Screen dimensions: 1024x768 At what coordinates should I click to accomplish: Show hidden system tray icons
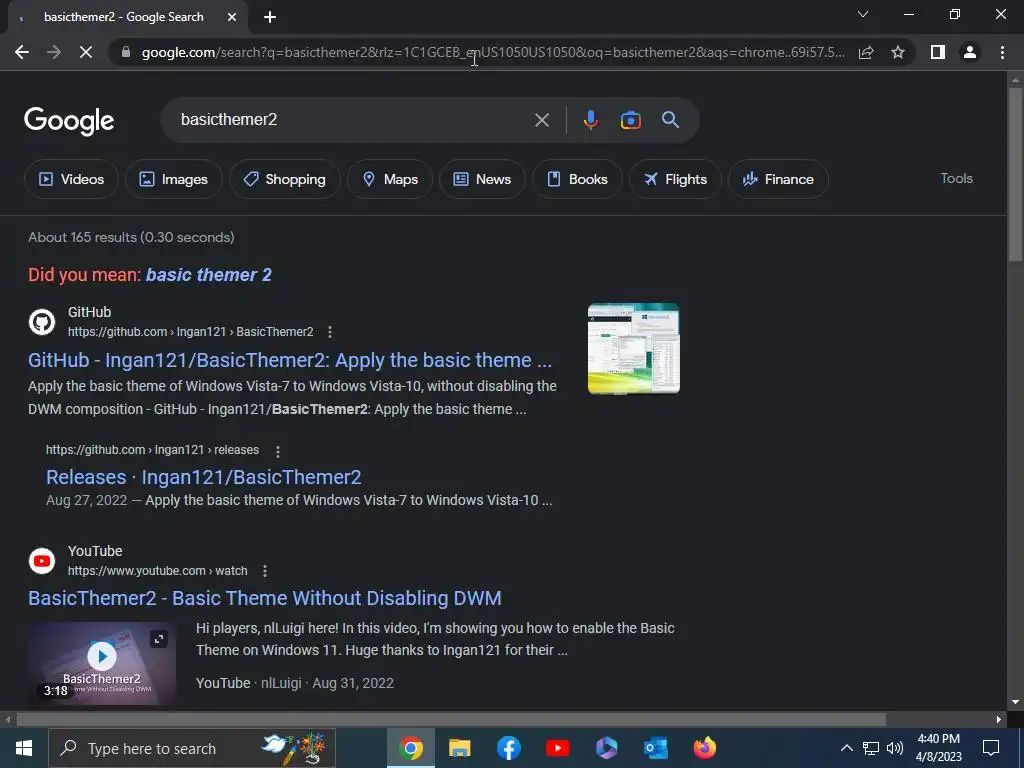846,748
